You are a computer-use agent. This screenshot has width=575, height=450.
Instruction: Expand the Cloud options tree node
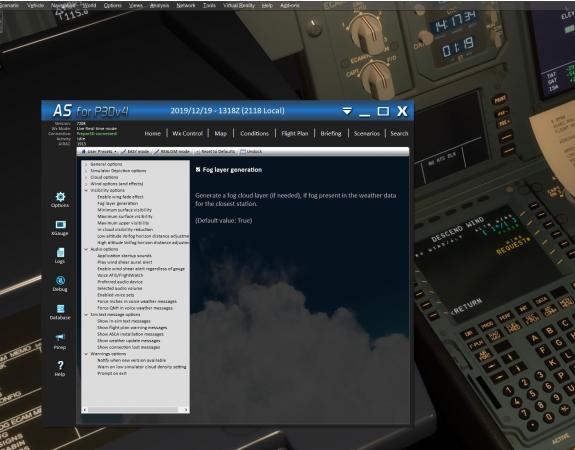[x=86, y=178]
